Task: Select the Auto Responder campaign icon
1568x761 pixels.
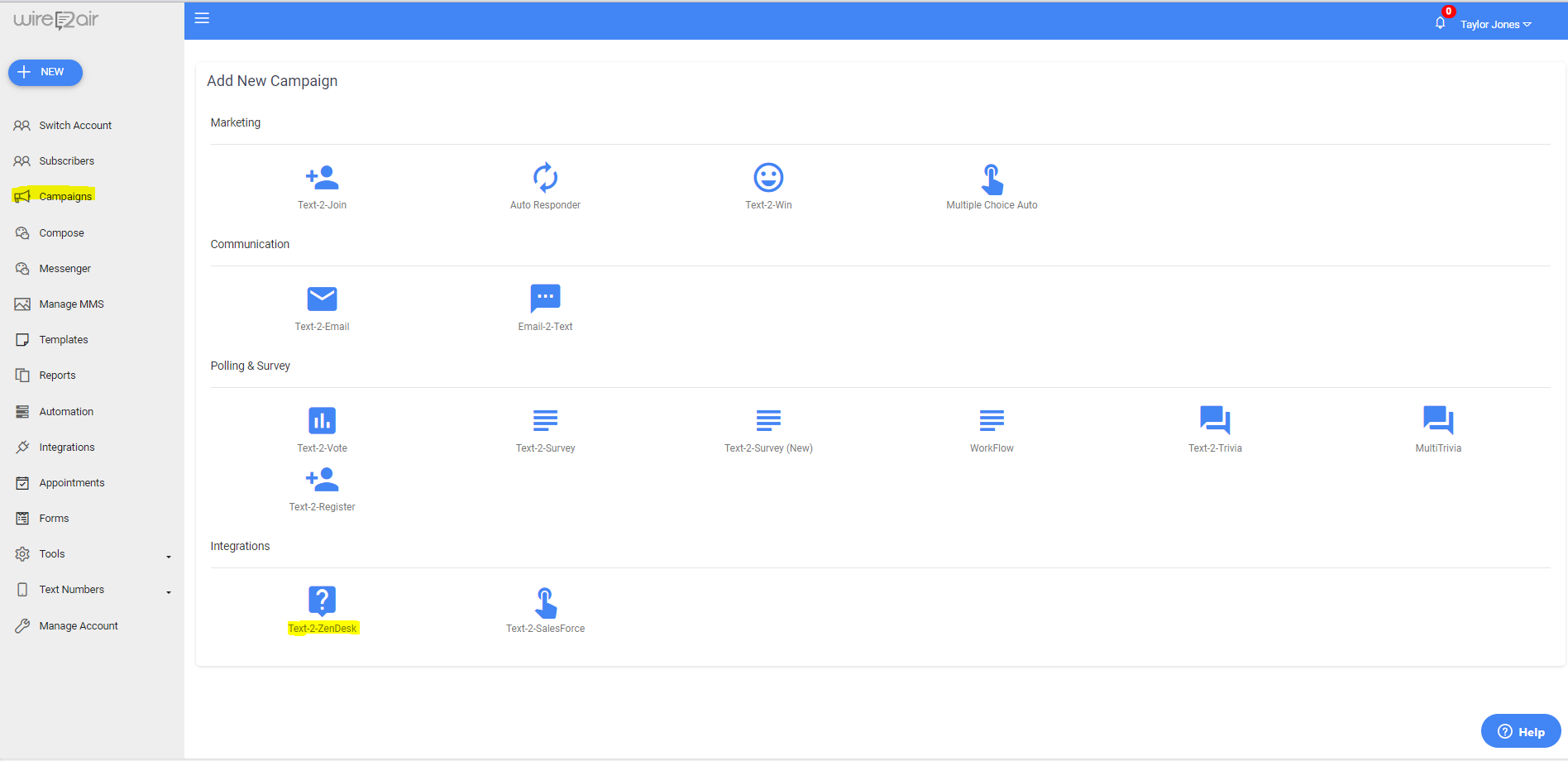Action: 545,177
